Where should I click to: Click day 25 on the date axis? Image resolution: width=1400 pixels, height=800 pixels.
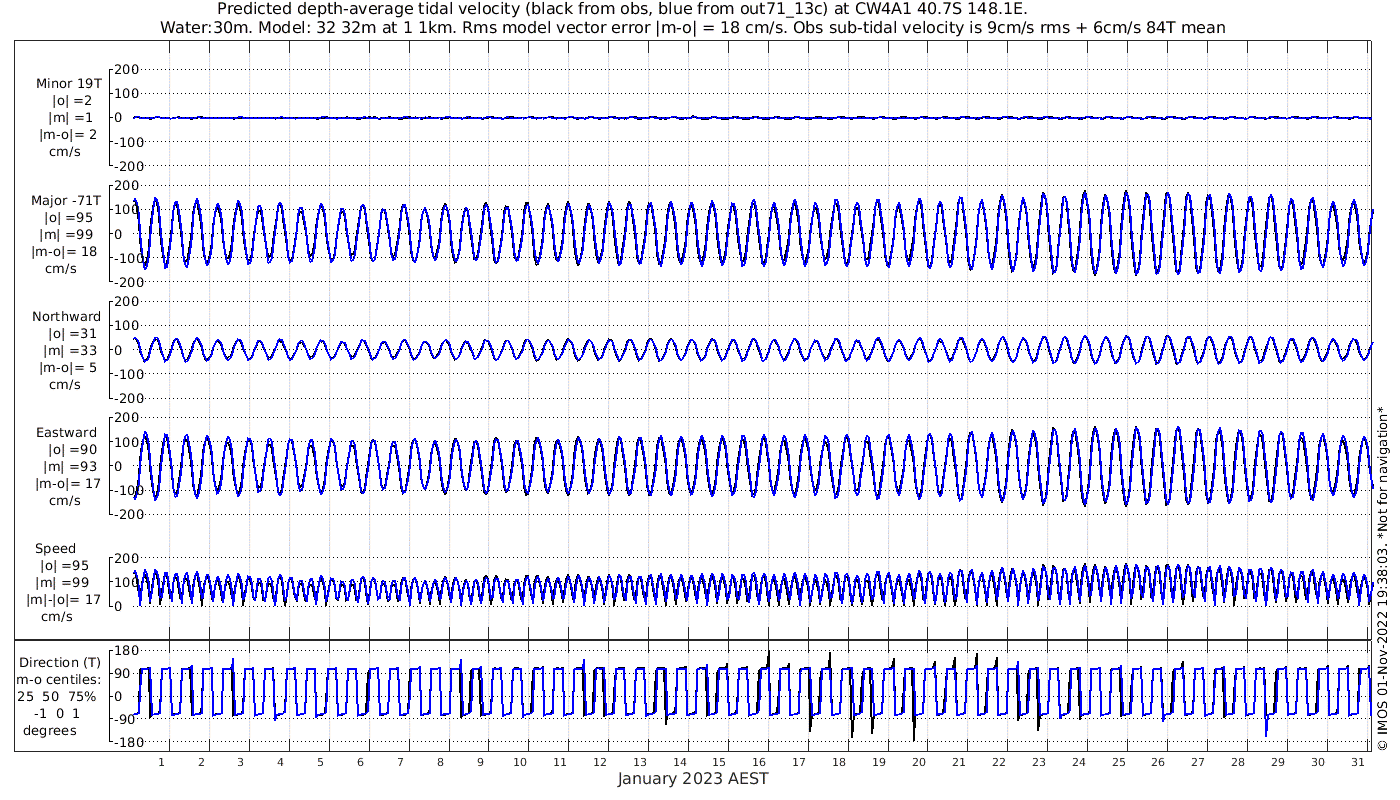pyautogui.click(x=1118, y=762)
